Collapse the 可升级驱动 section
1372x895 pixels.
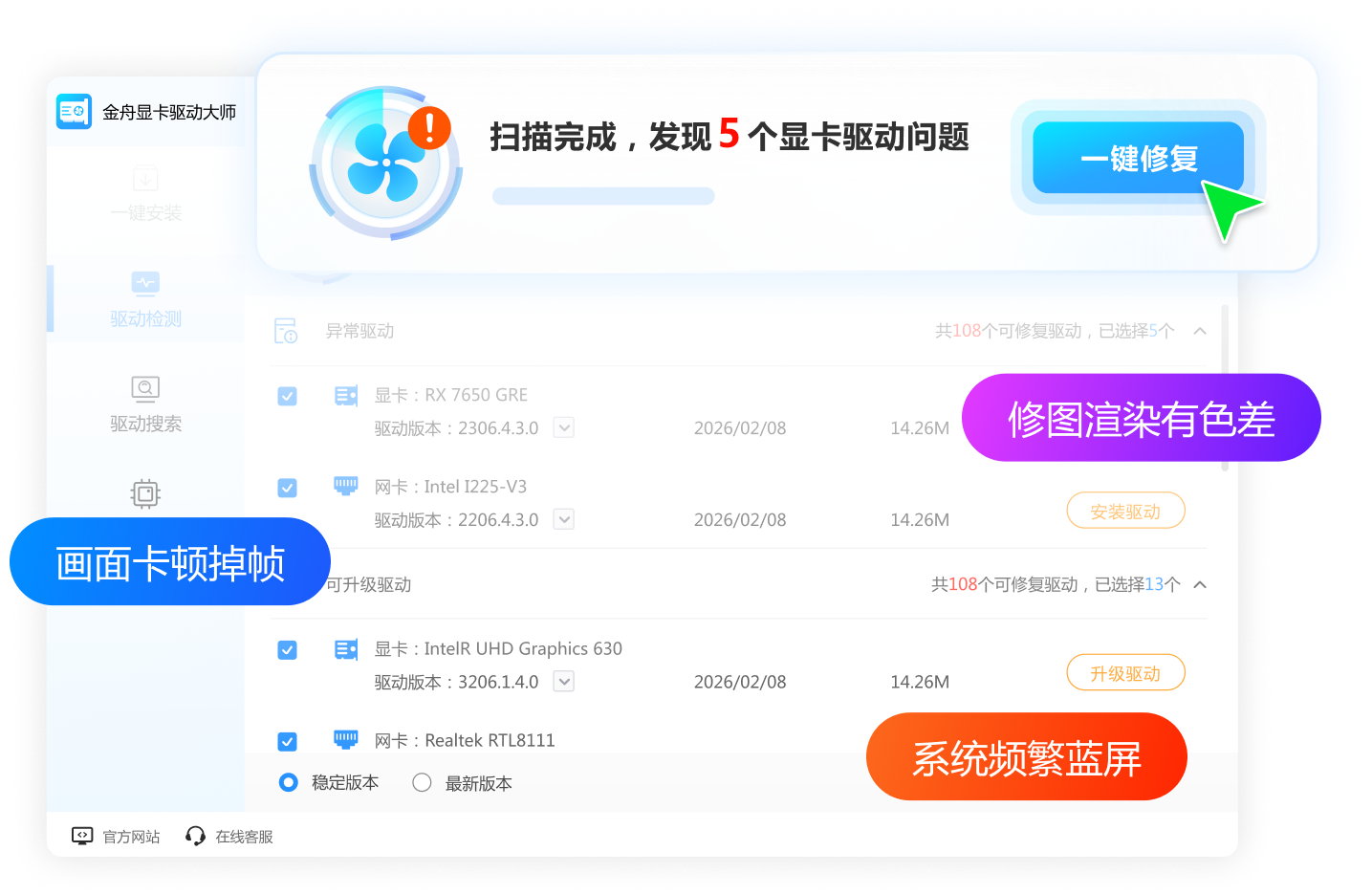1200,584
